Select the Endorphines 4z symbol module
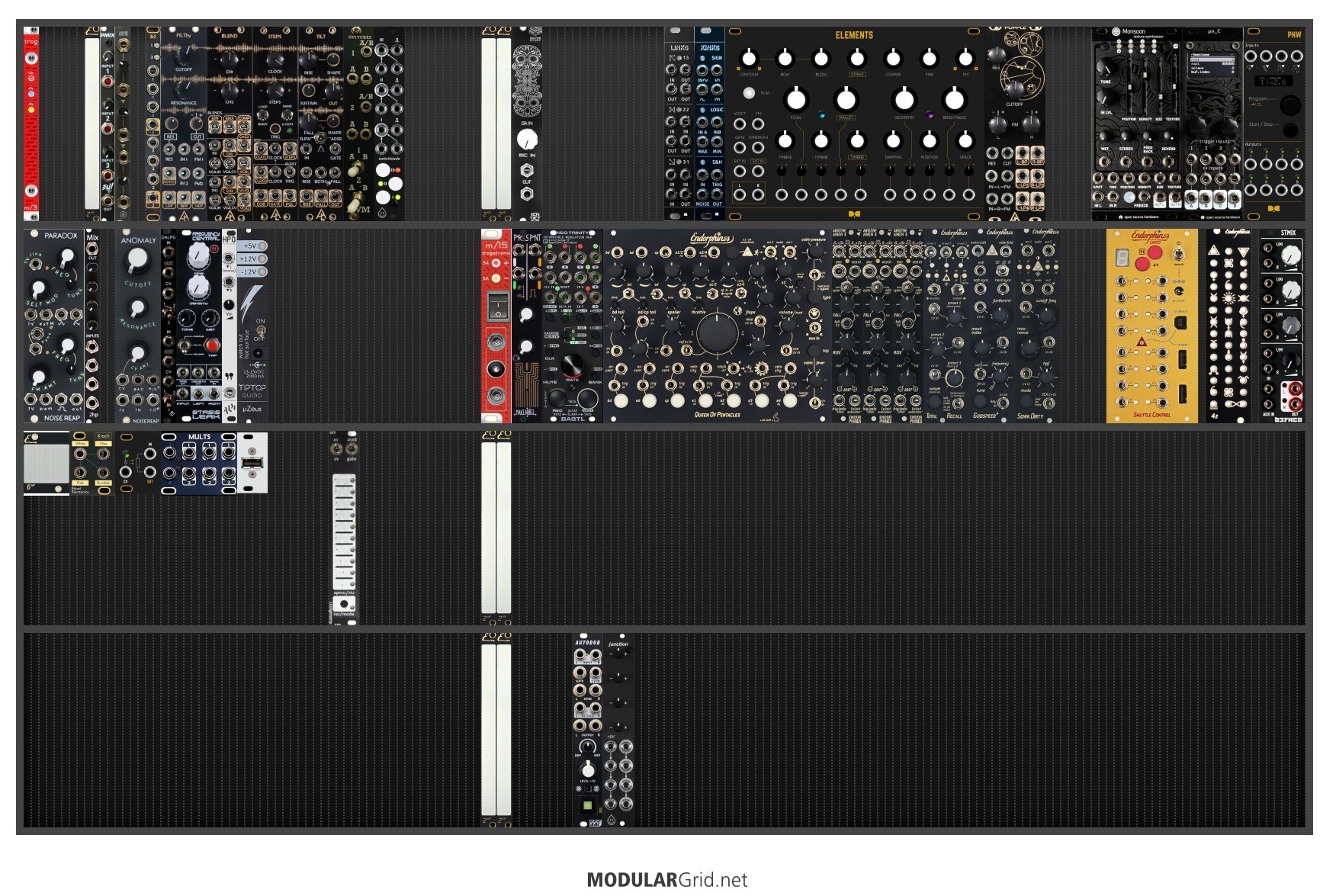 click(x=1228, y=326)
